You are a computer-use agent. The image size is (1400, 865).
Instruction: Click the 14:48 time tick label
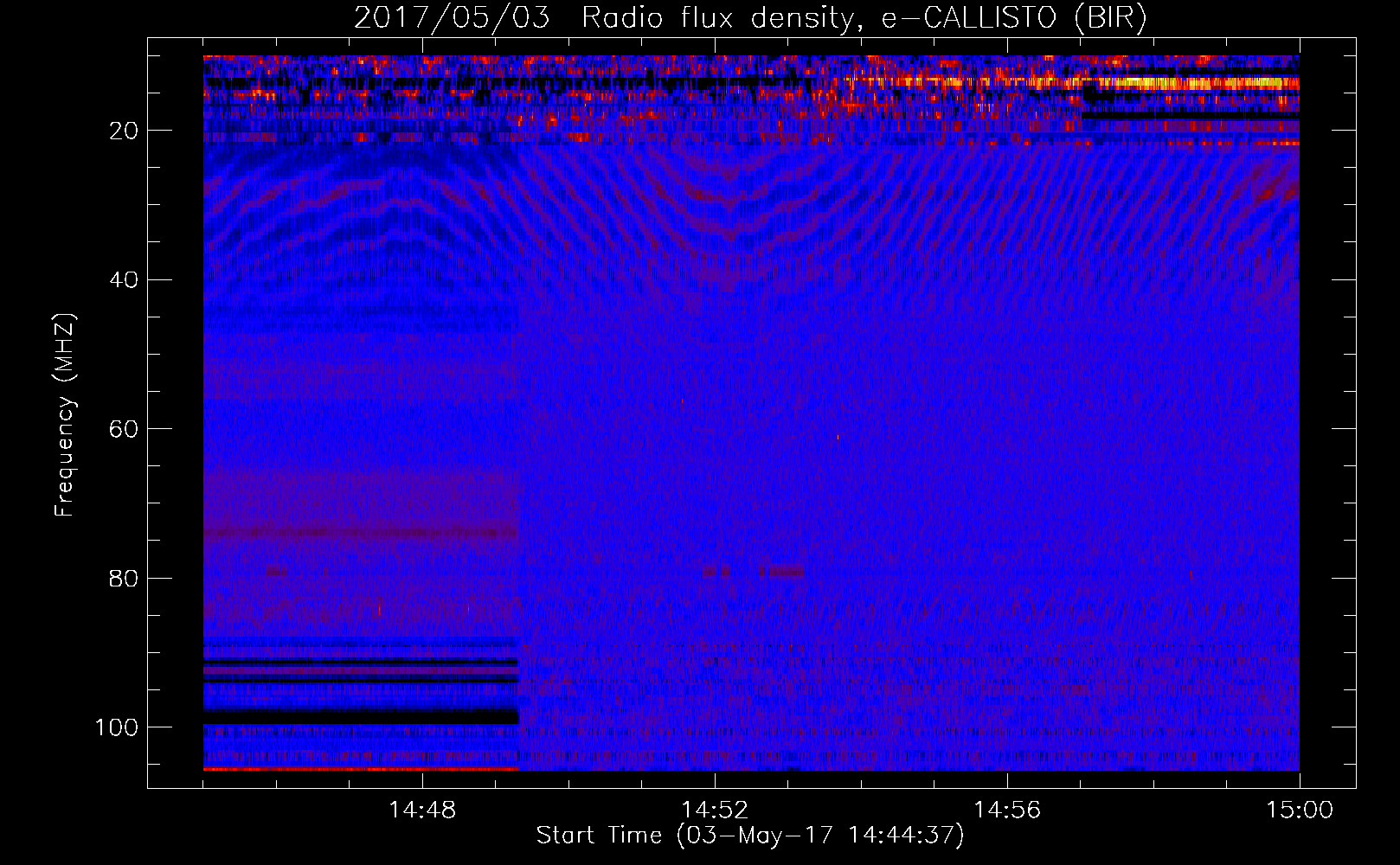point(423,811)
